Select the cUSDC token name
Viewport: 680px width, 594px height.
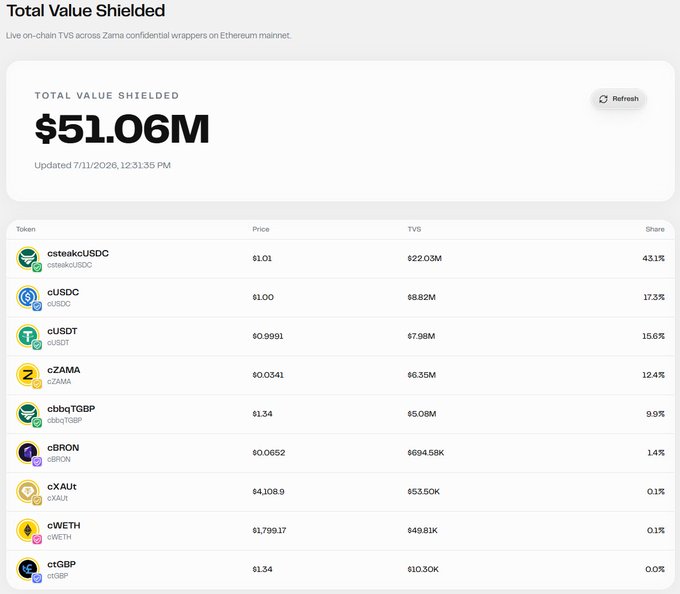click(x=63, y=292)
